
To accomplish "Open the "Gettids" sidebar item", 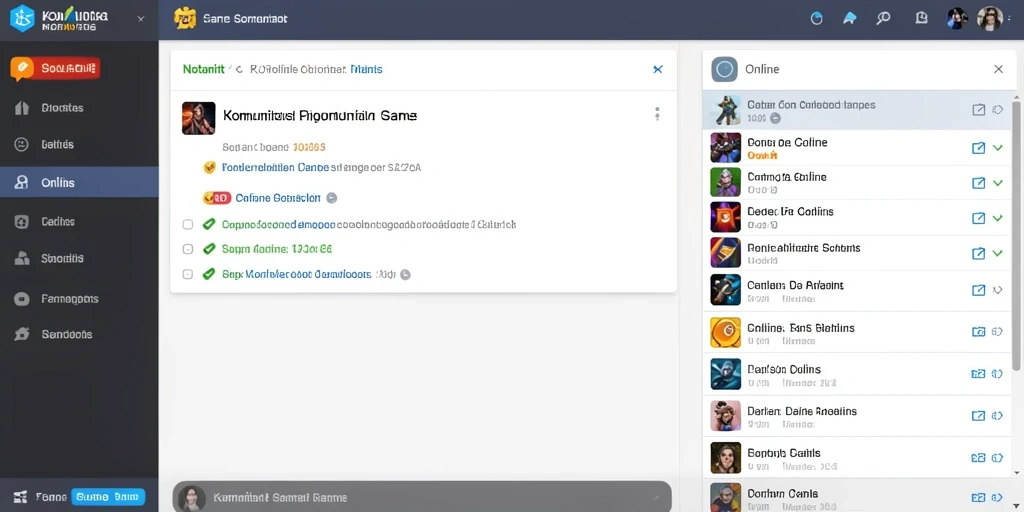I will (x=79, y=144).
